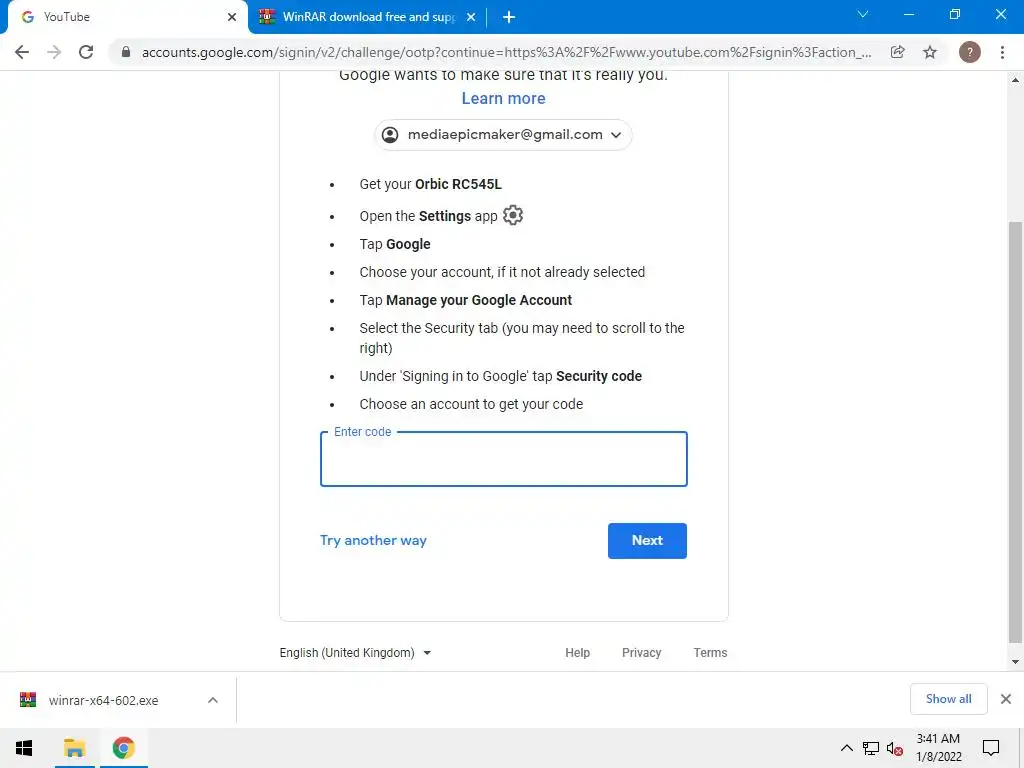View site information lock icon

[126, 52]
